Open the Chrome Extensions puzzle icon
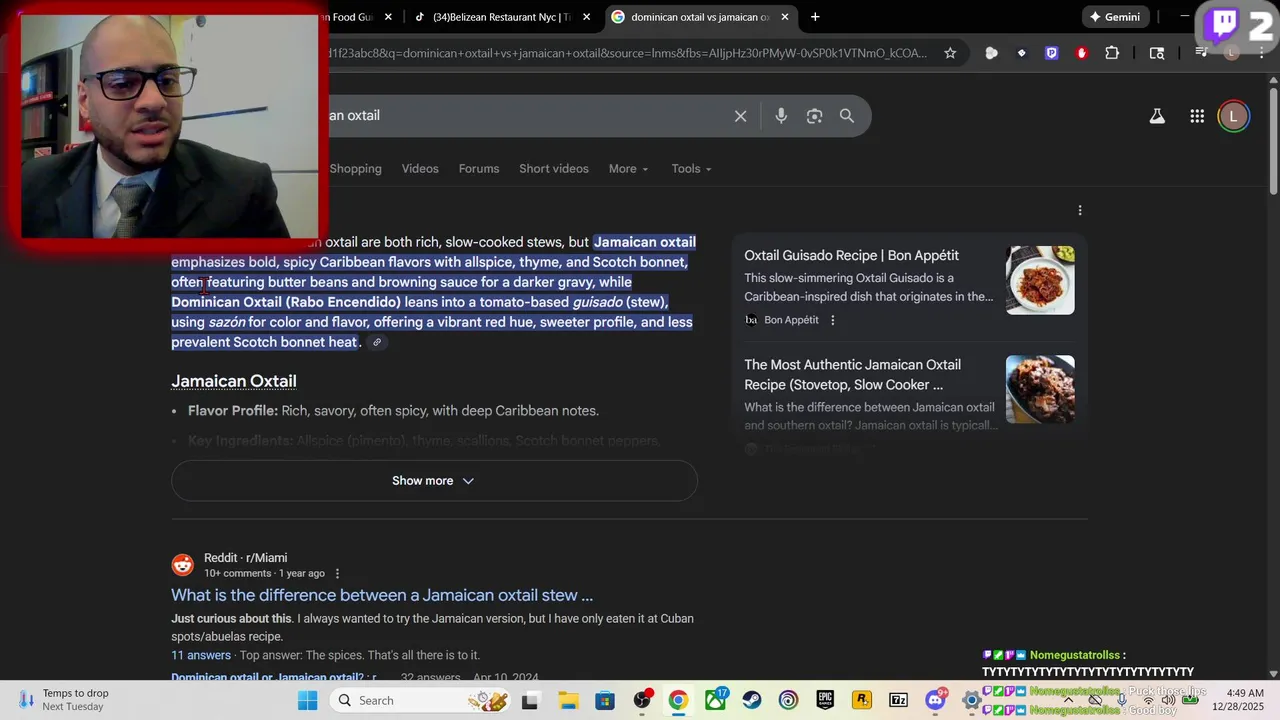 pos(1112,53)
